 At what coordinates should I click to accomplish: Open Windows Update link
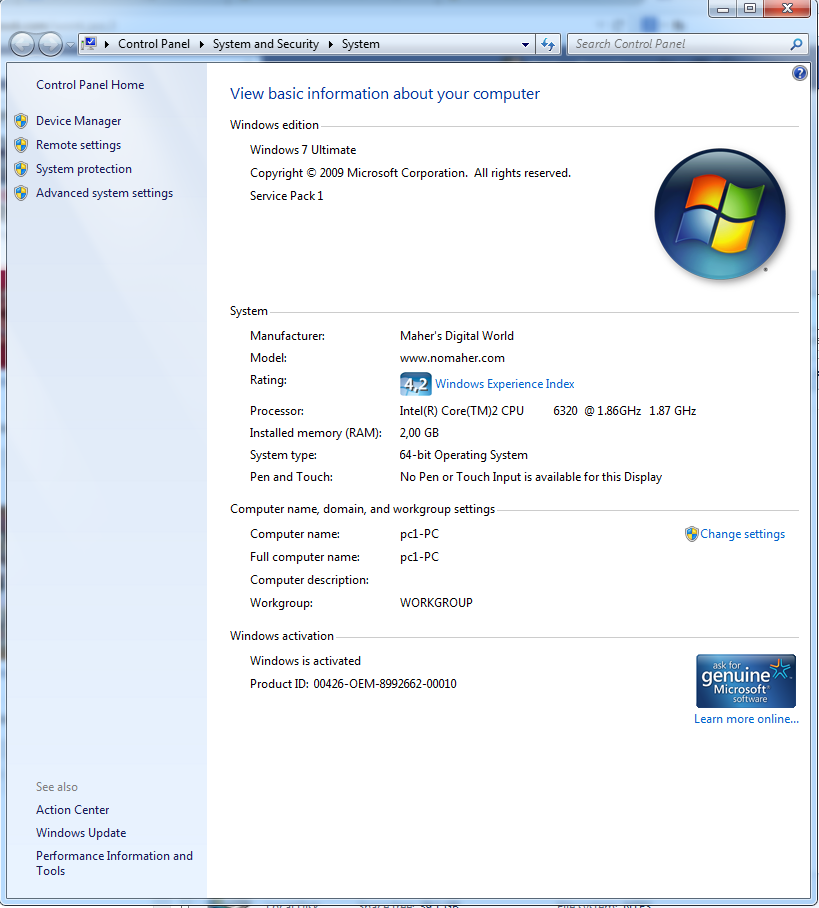tap(81, 833)
